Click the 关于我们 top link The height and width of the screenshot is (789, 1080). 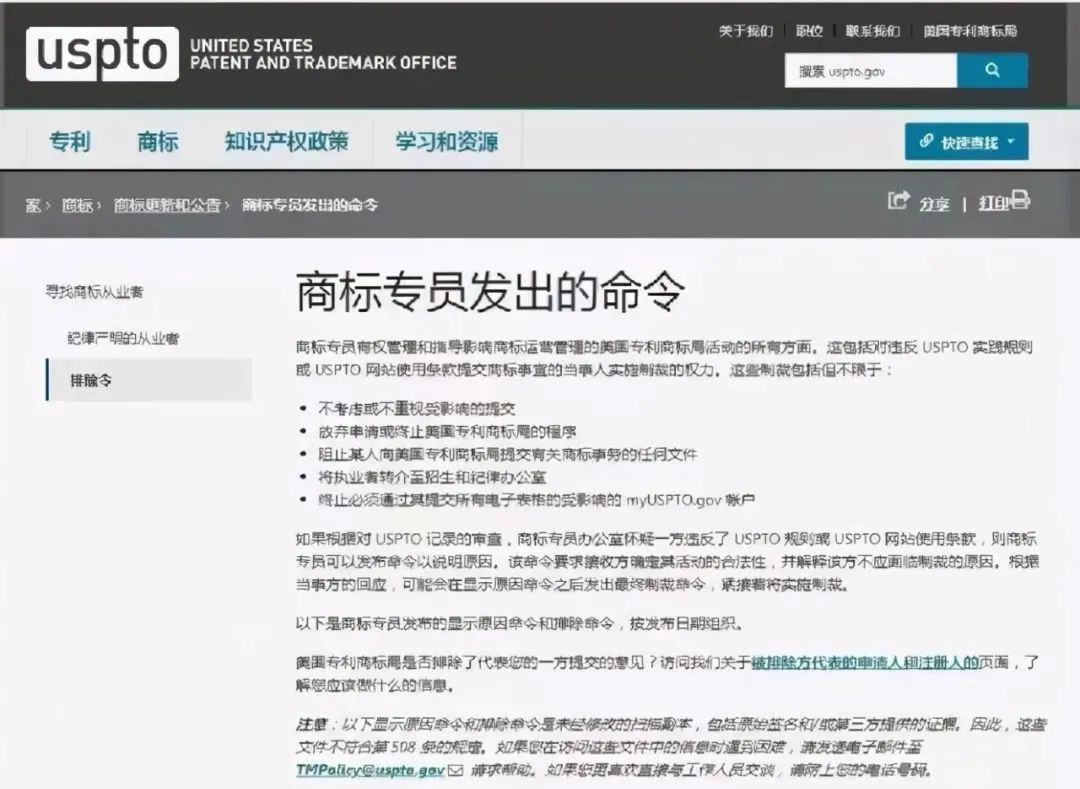tap(746, 31)
